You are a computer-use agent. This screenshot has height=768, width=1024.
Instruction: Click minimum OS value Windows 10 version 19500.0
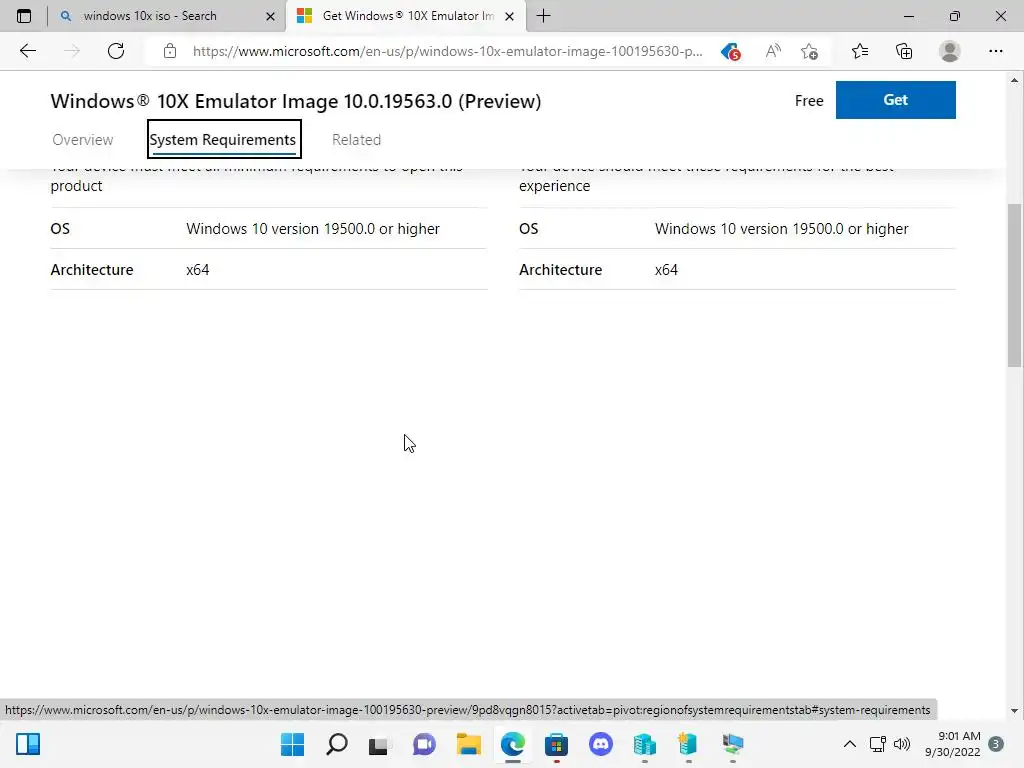313,229
